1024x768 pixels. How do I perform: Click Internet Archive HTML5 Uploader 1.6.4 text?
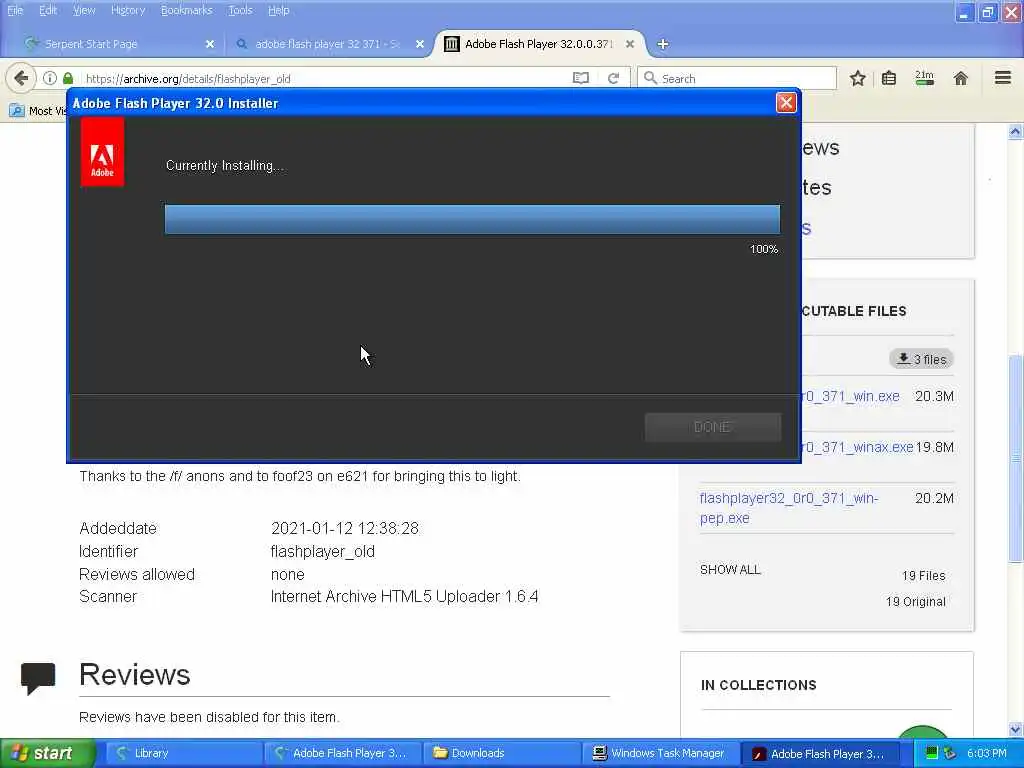(404, 596)
